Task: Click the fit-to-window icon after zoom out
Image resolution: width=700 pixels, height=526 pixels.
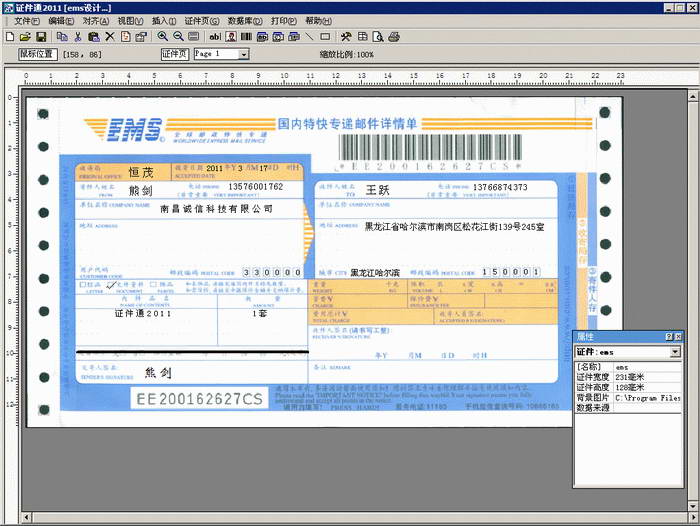Action: [194, 37]
